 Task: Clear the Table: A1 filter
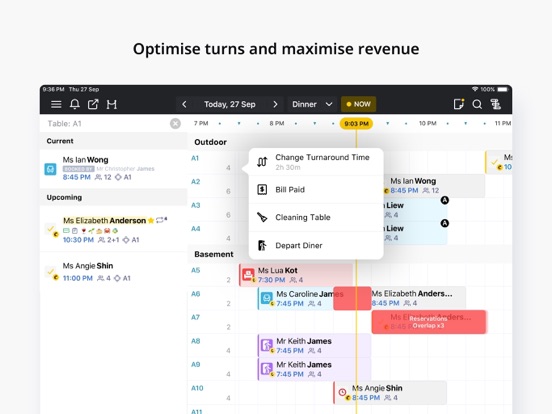coord(175,124)
